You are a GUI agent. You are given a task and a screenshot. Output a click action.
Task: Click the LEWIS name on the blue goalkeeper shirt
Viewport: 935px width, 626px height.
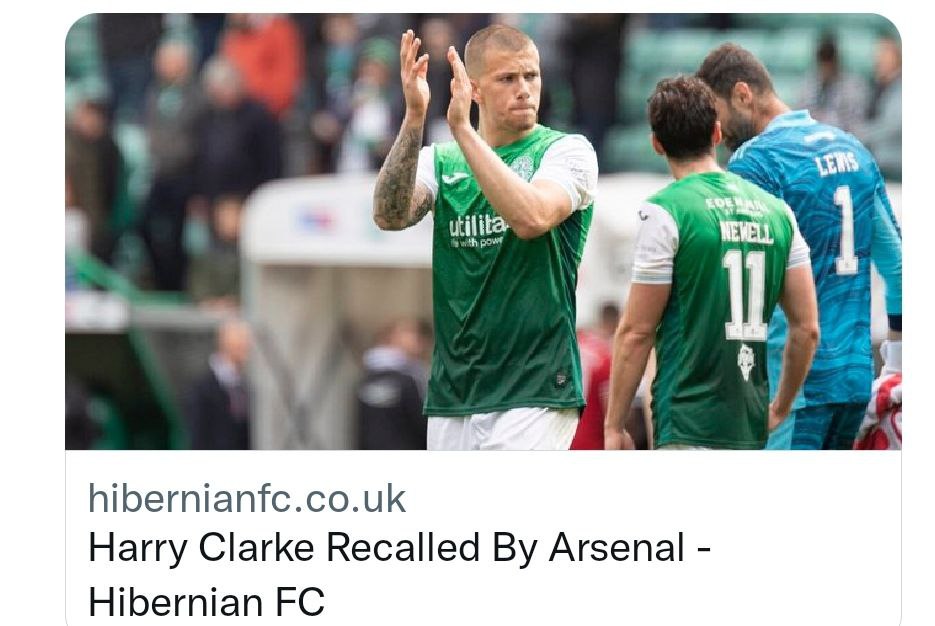837,163
